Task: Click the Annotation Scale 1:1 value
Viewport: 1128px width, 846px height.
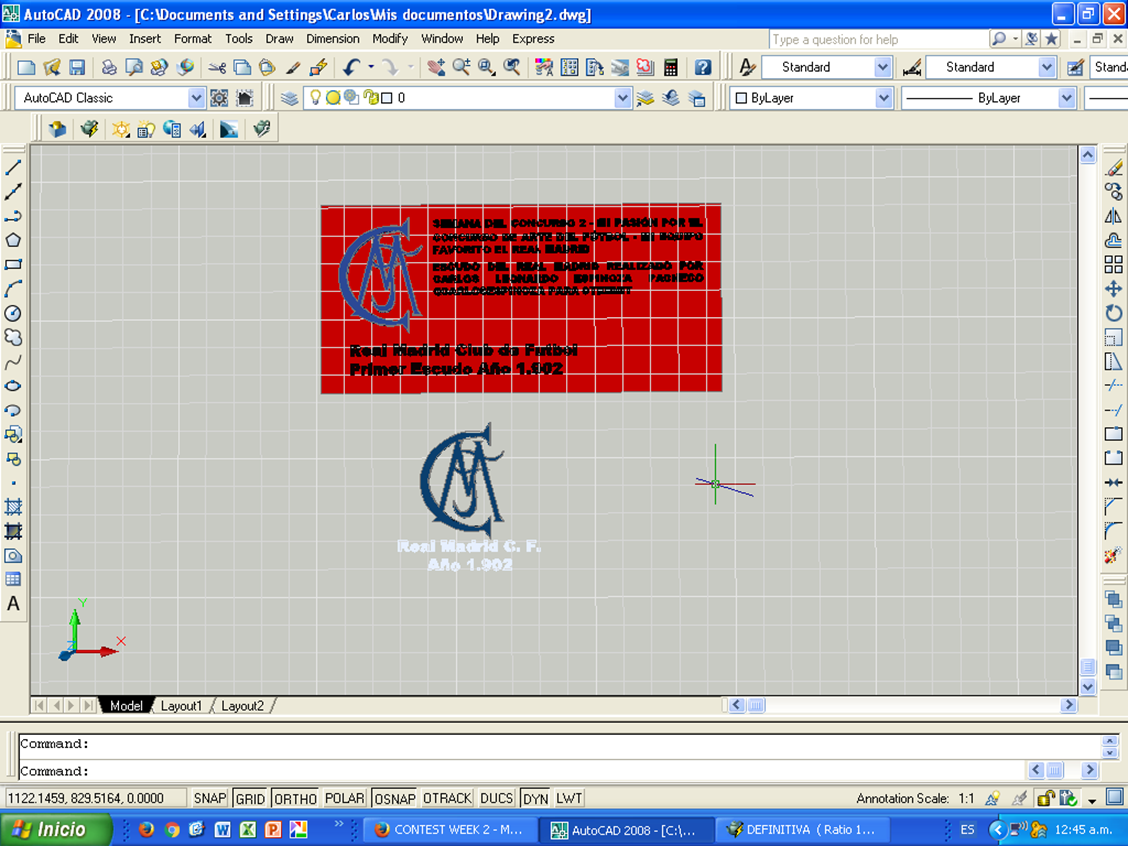Action: [x=966, y=799]
